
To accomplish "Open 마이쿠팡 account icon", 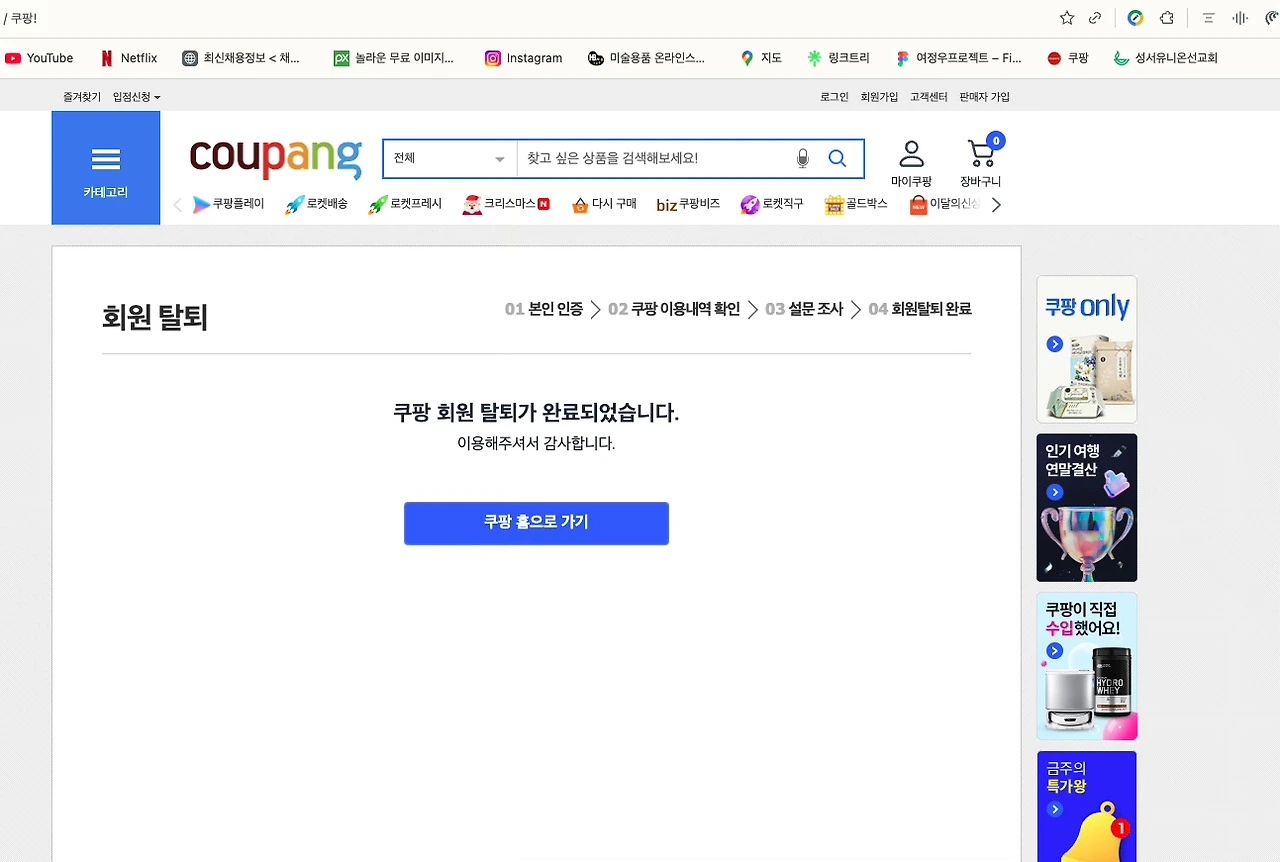I will (x=911, y=164).
